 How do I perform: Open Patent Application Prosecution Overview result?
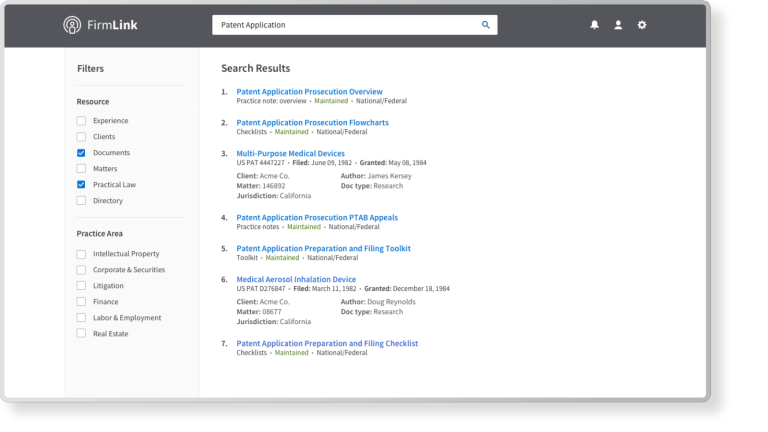pos(309,92)
